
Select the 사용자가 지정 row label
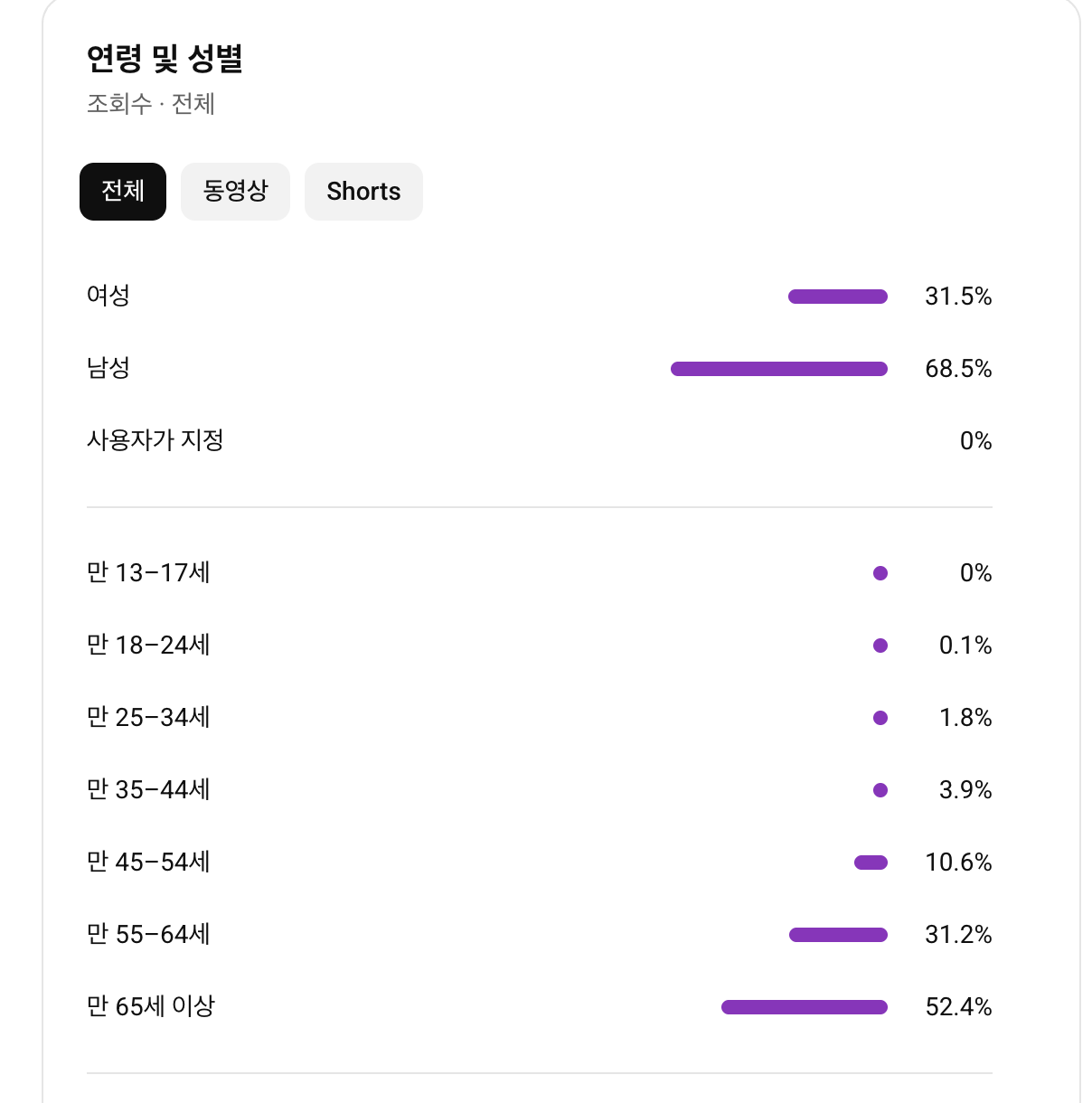click(x=155, y=440)
